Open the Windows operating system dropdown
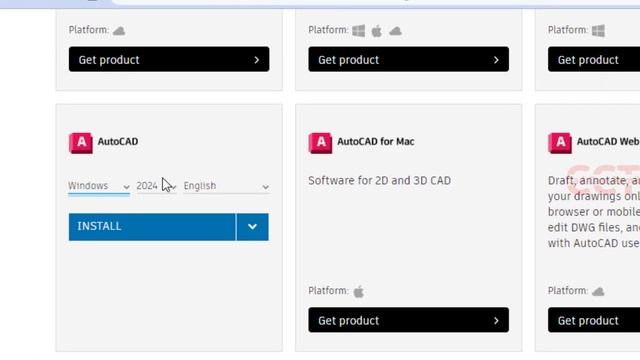Screen dimensions: 640x360 tap(99, 186)
